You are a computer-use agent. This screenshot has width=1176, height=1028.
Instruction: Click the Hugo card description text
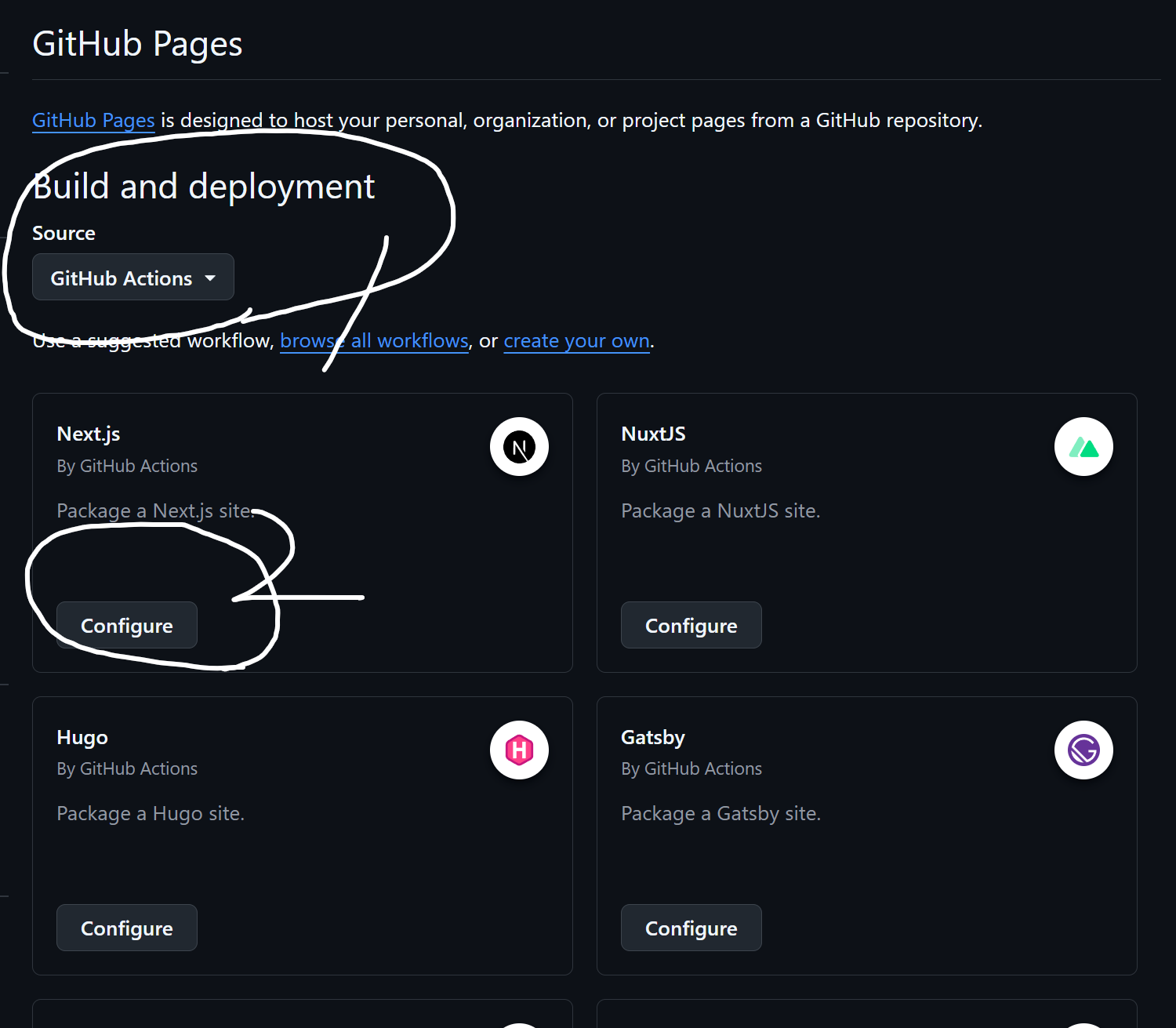151,813
